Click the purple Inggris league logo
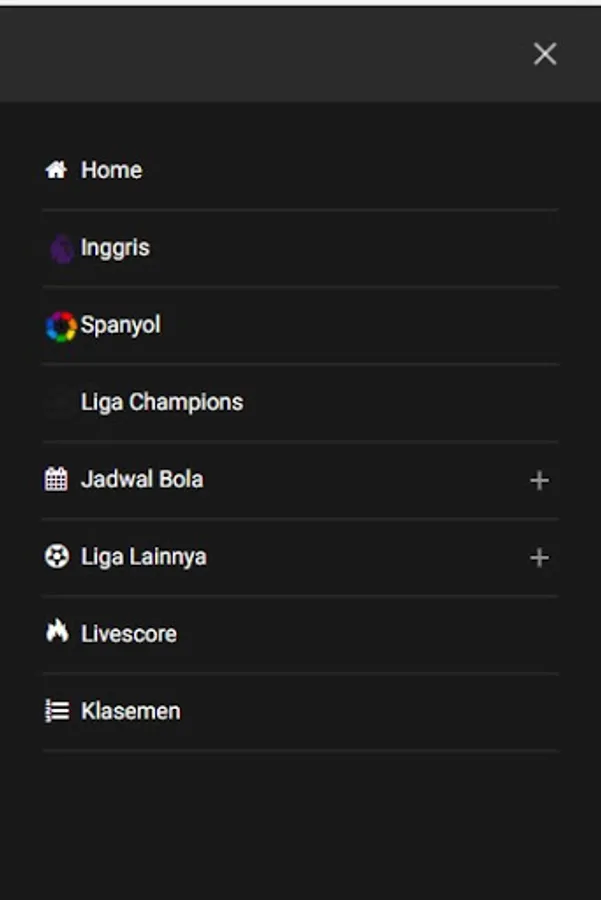Viewport: 601px width, 900px height. coord(61,248)
